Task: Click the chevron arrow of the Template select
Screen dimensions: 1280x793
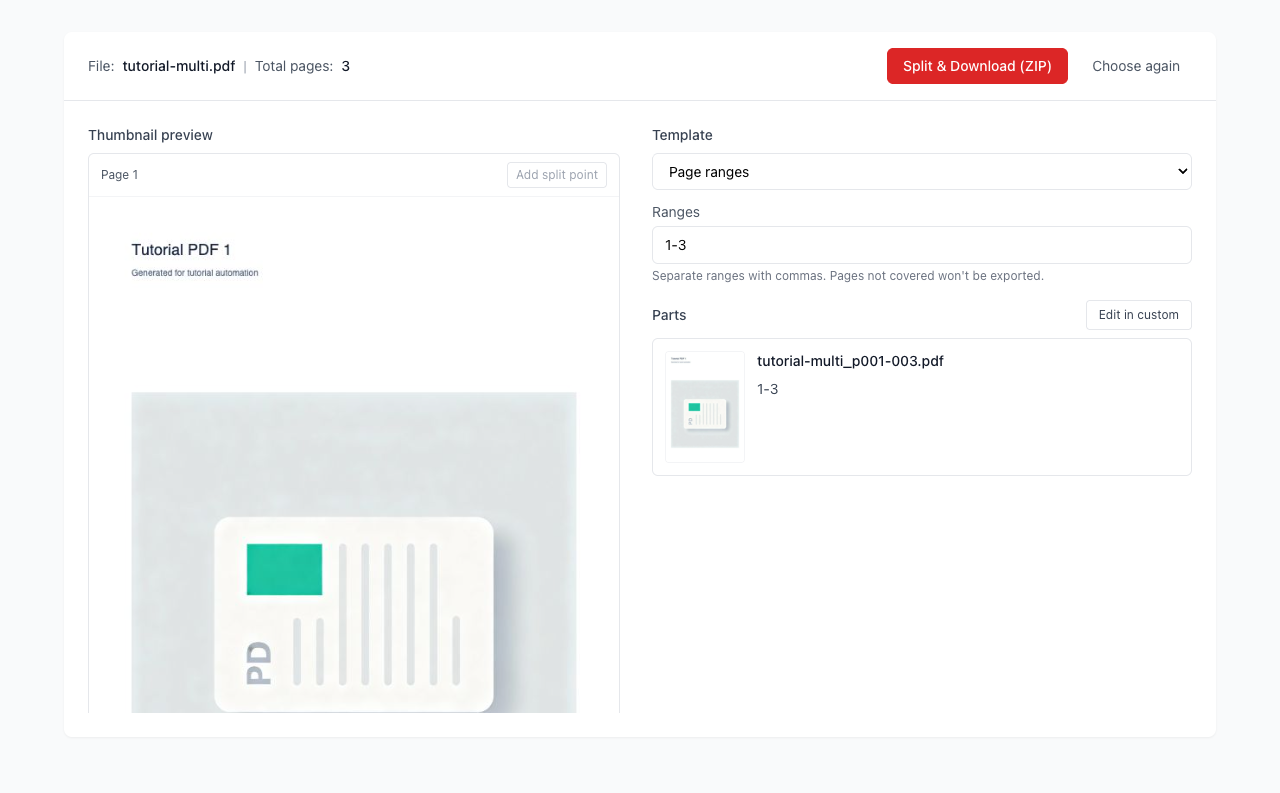Action: click(x=1182, y=172)
